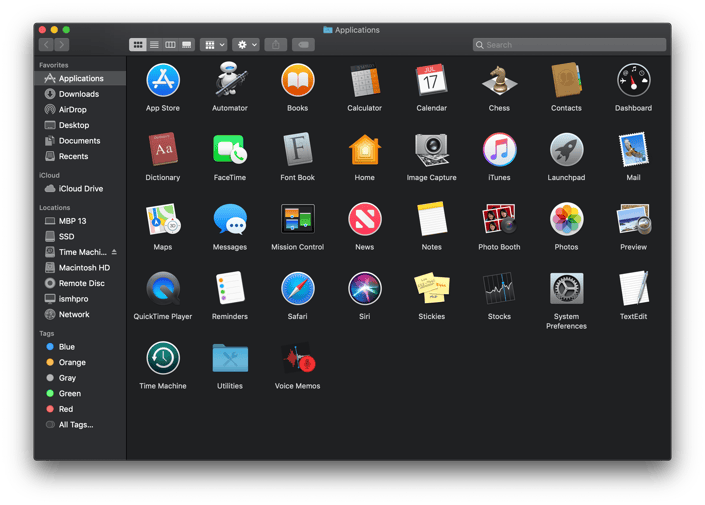The image size is (705, 505).
Task: Click the Edit Tags toolbar button
Action: click(303, 45)
